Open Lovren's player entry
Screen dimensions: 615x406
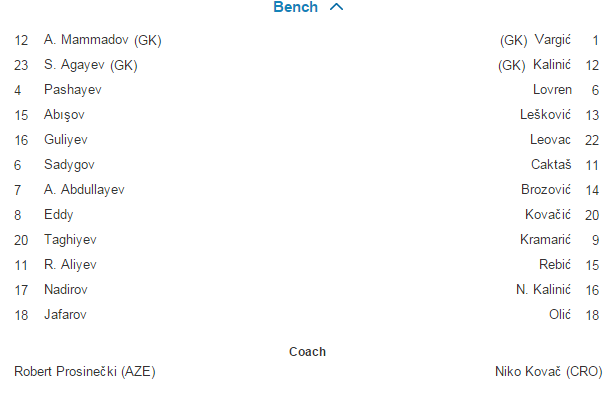552,90
